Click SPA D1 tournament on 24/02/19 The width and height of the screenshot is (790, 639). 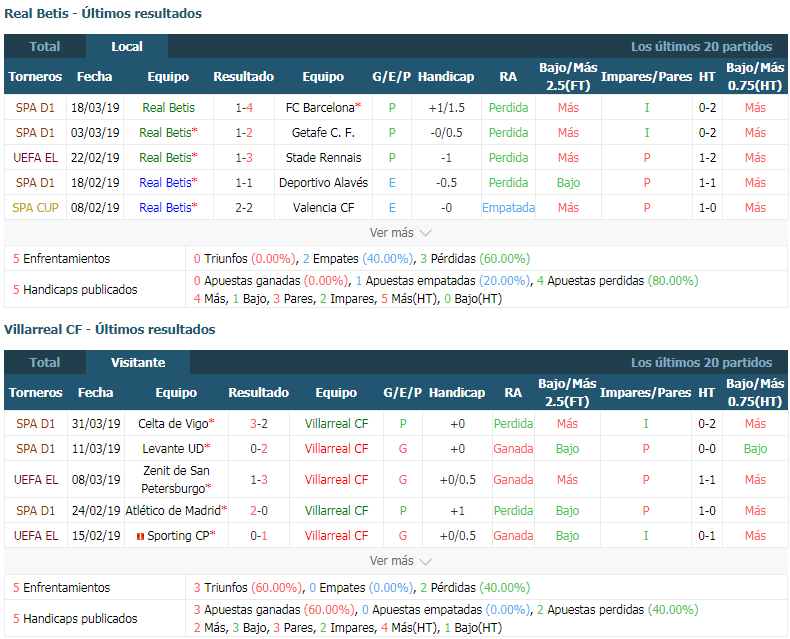coord(35,510)
